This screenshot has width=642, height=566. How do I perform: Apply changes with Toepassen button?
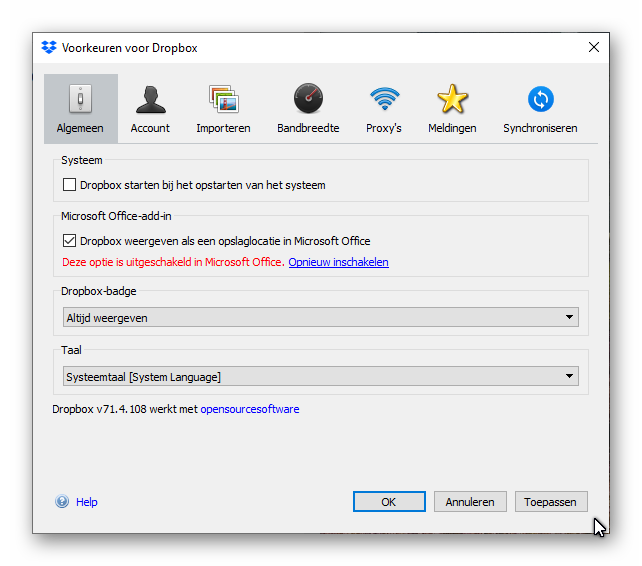[551, 502]
